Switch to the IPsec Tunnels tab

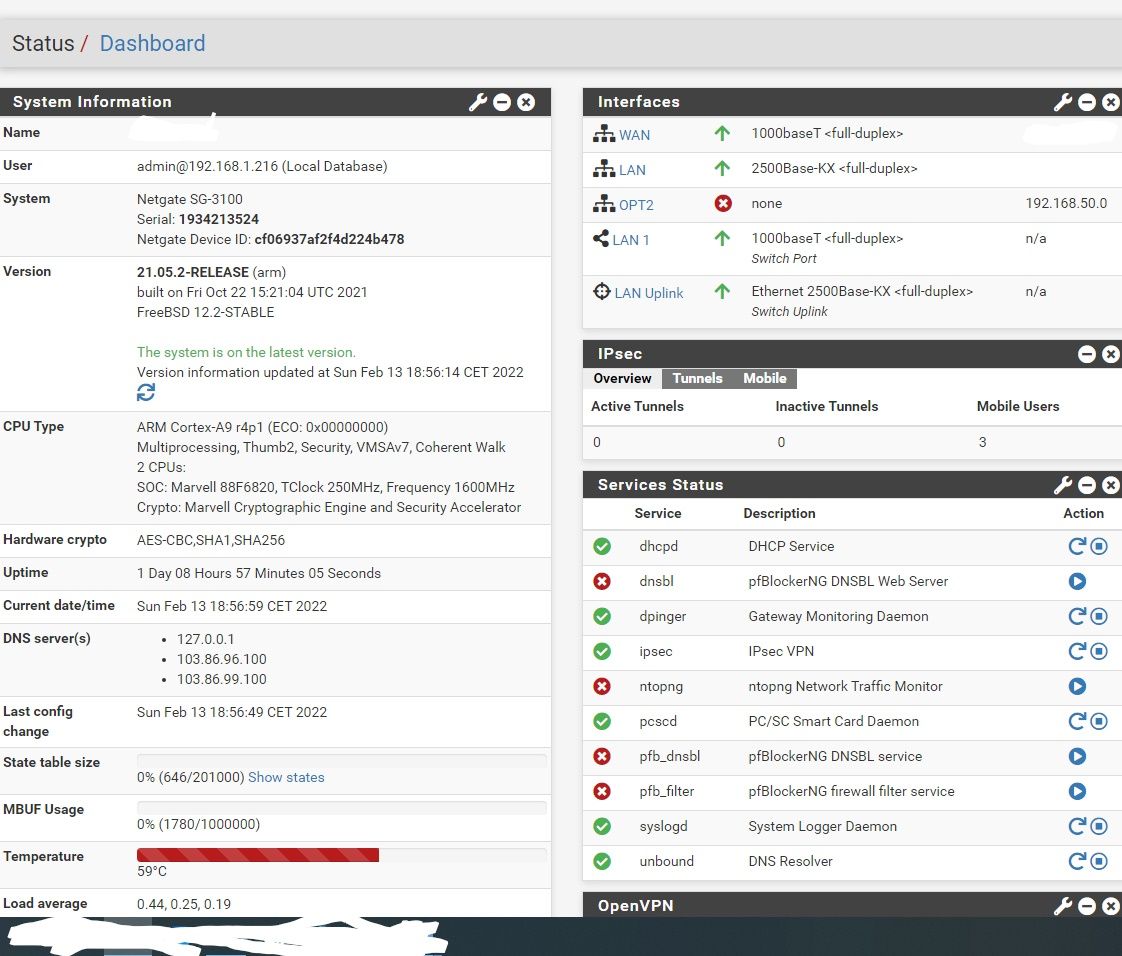[x=697, y=379]
